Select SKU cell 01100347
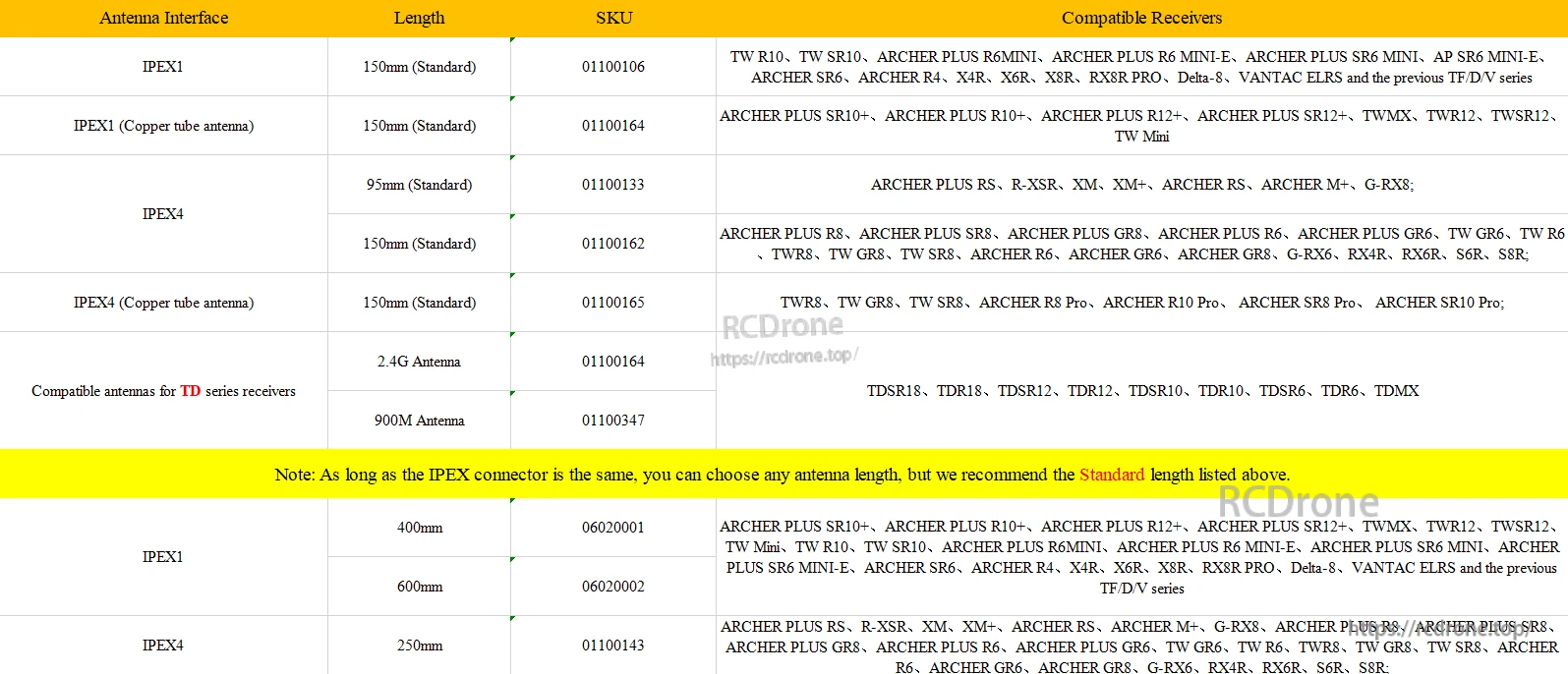 613,421
